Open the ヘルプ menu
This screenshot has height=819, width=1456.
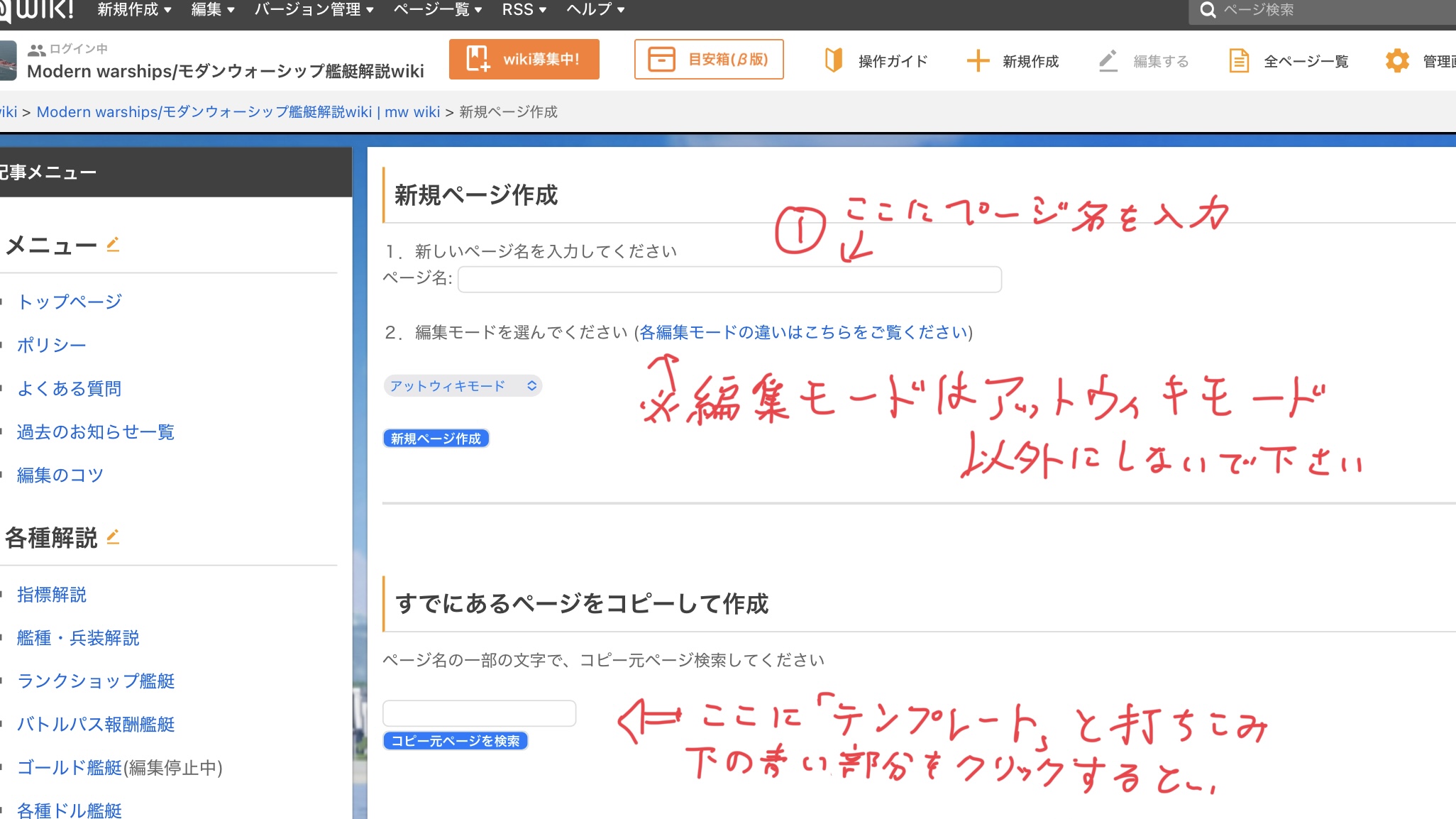[595, 10]
